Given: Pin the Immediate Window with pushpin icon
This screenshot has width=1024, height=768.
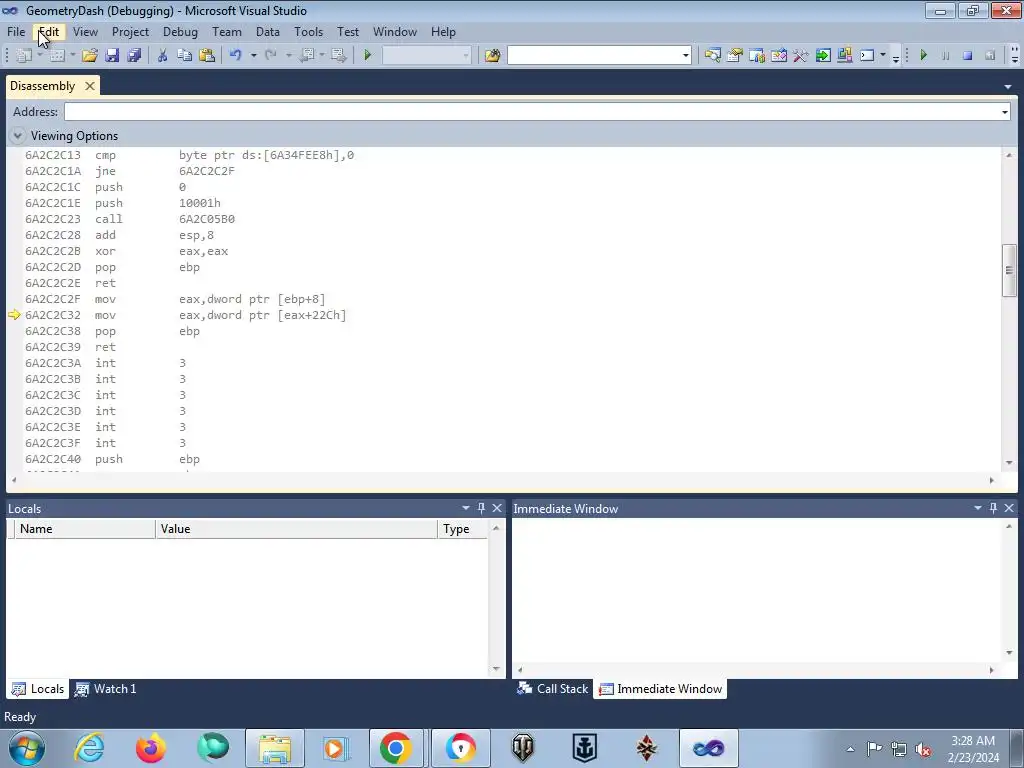Looking at the screenshot, I should [993, 508].
